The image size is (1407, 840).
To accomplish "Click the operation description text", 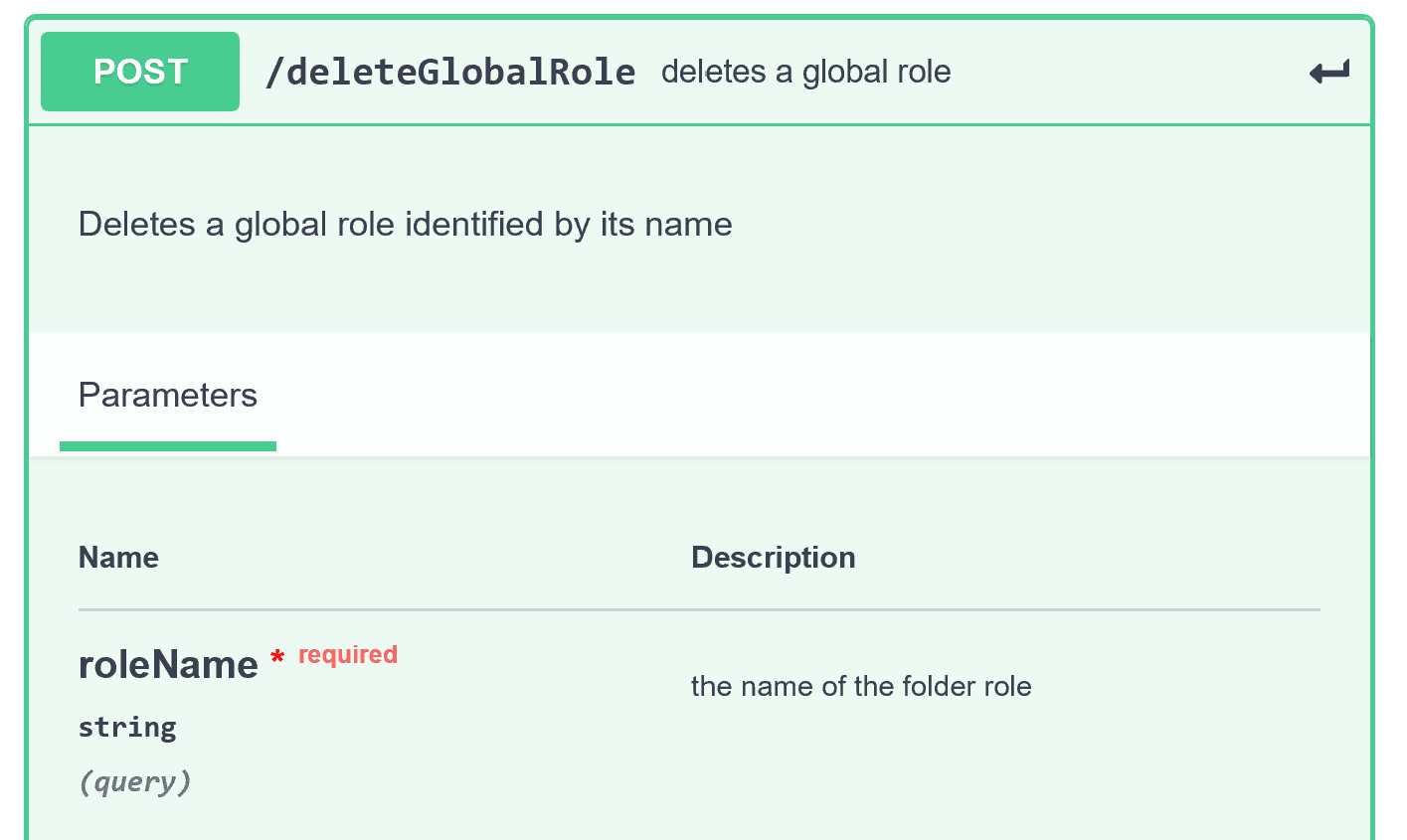I will (x=405, y=225).
